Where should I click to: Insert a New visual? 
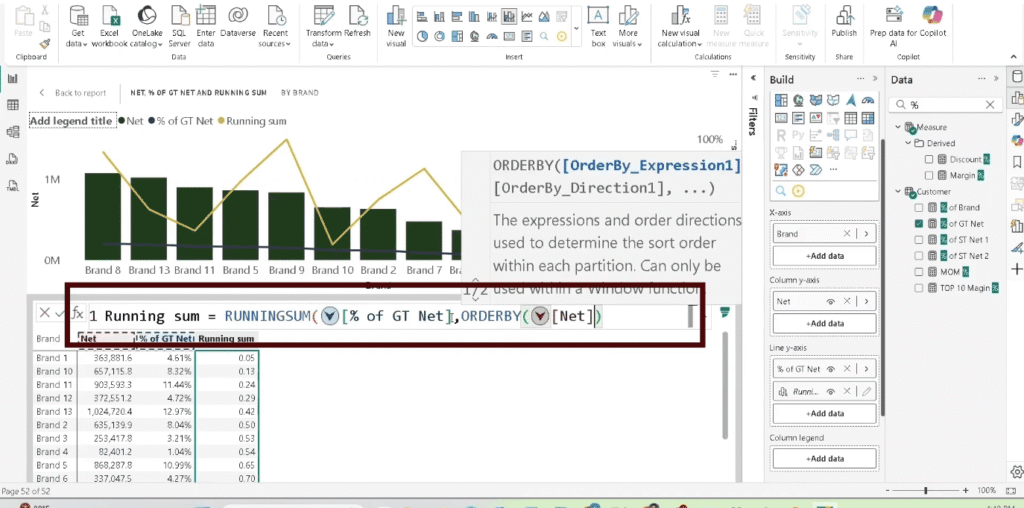coord(396,26)
